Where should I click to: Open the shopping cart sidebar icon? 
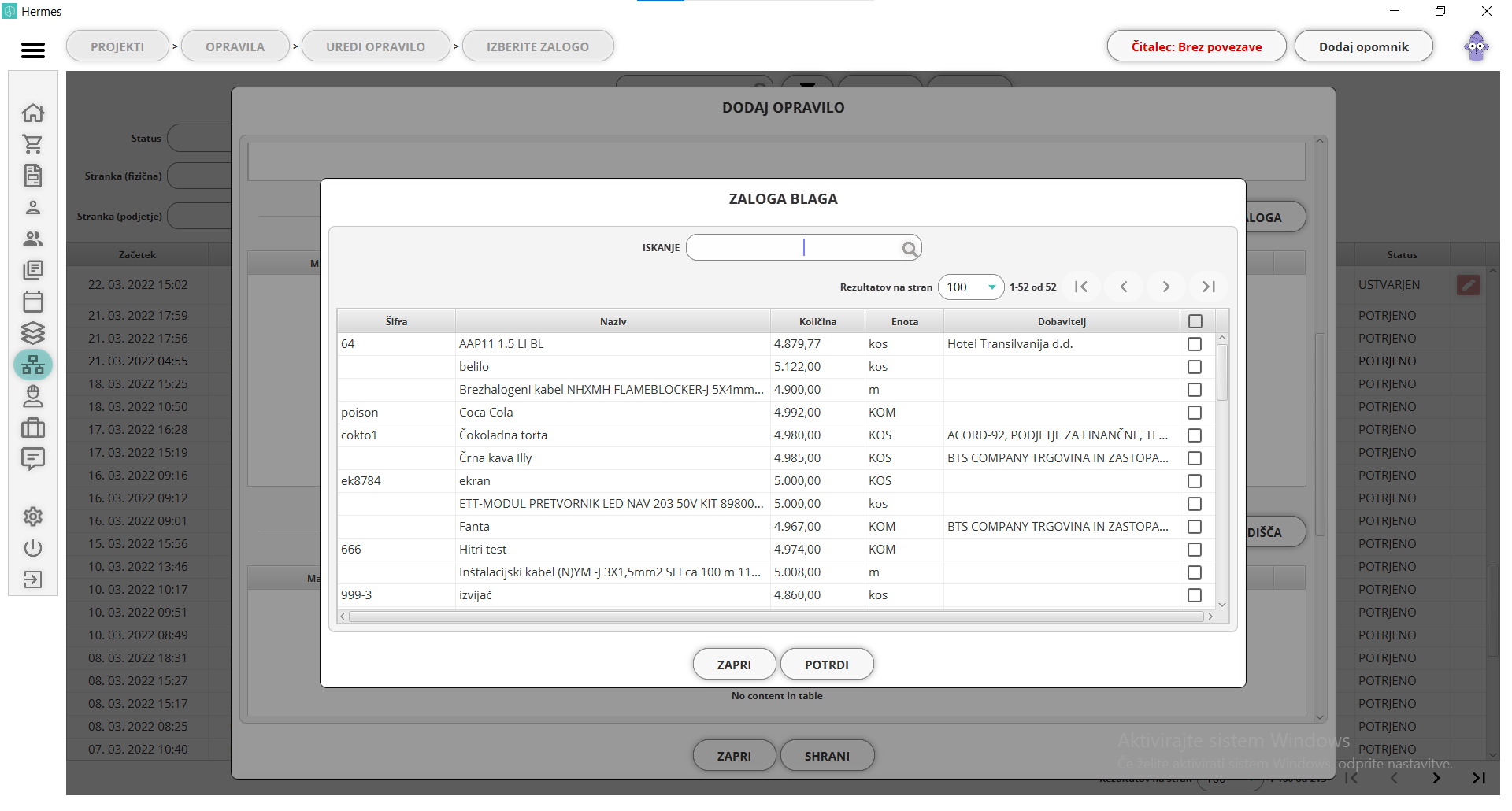point(33,144)
